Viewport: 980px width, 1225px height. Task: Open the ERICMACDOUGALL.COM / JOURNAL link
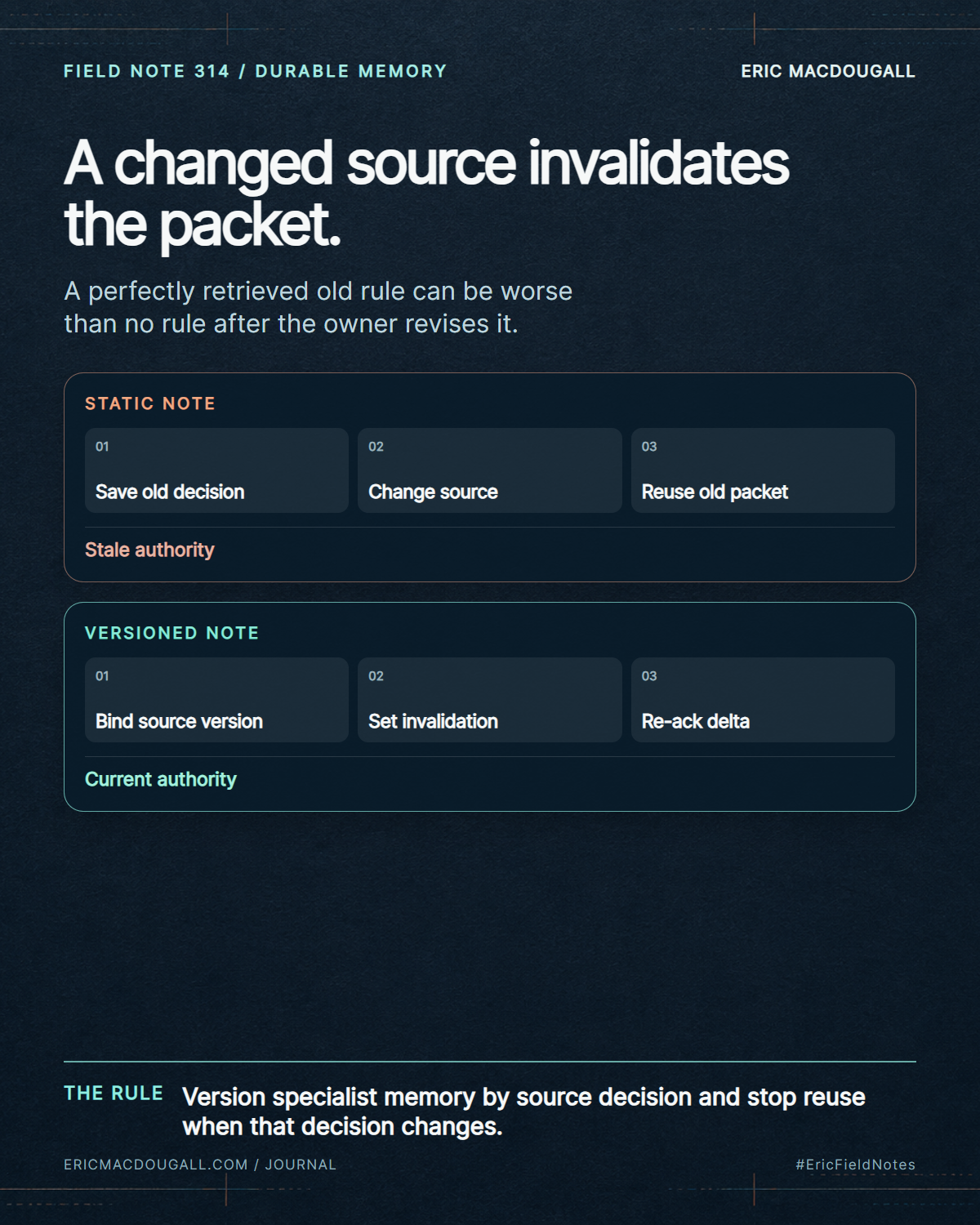200,1165
